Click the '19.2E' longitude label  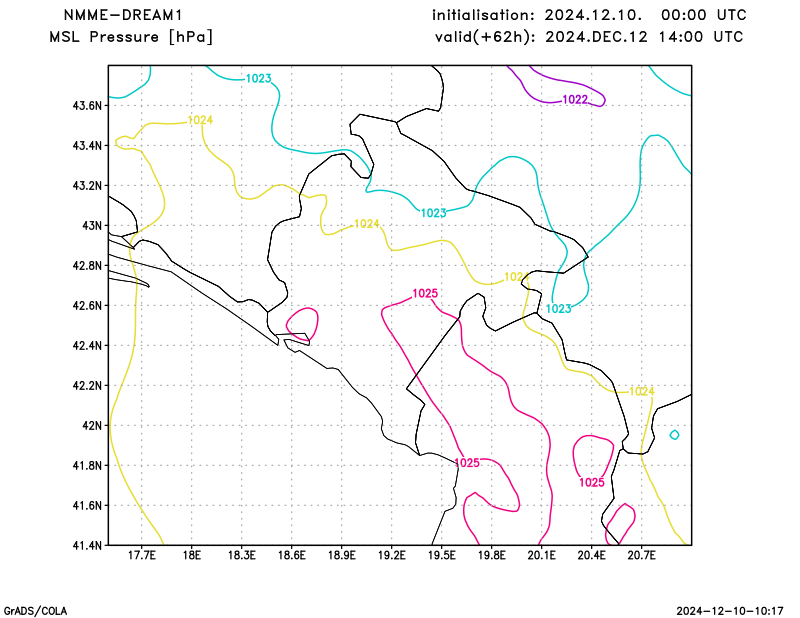pyautogui.click(x=391, y=555)
